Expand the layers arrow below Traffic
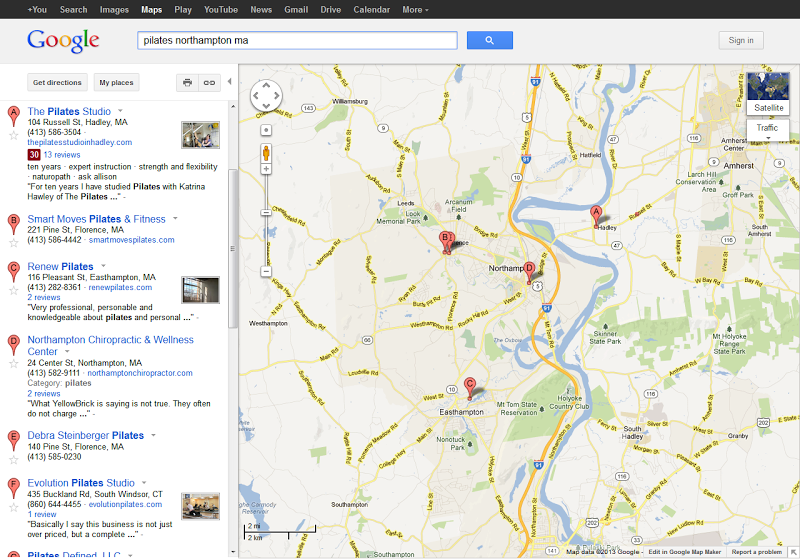The height and width of the screenshot is (559, 800). (768, 138)
